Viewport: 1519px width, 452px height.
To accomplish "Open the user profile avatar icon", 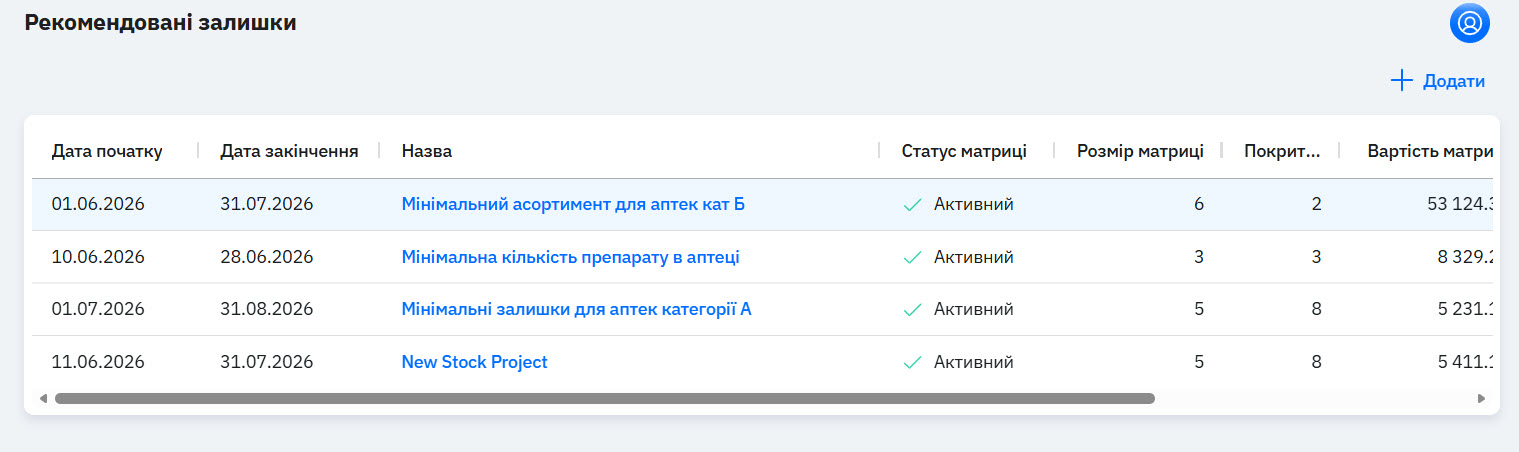I will tap(1469, 23).
